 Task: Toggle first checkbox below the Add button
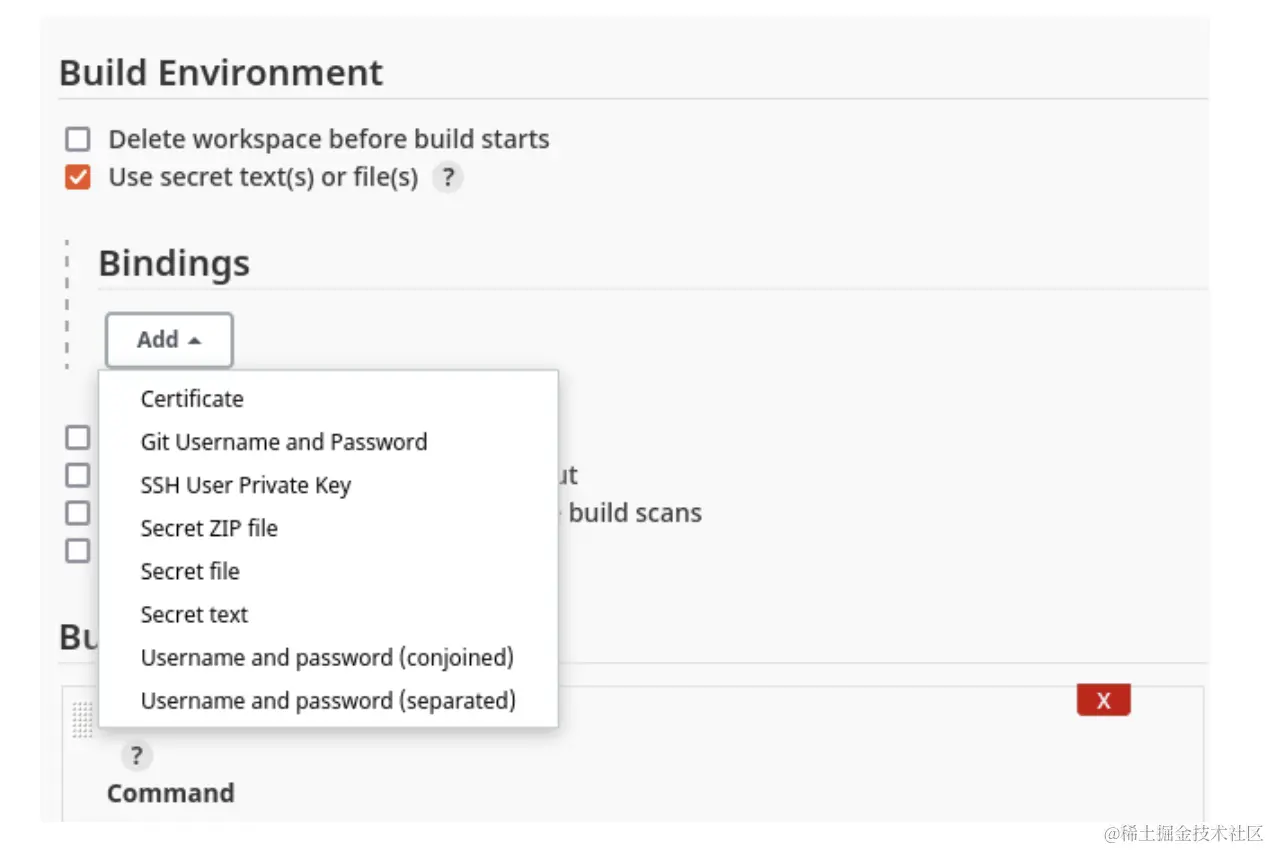click(x=78, y=437)
